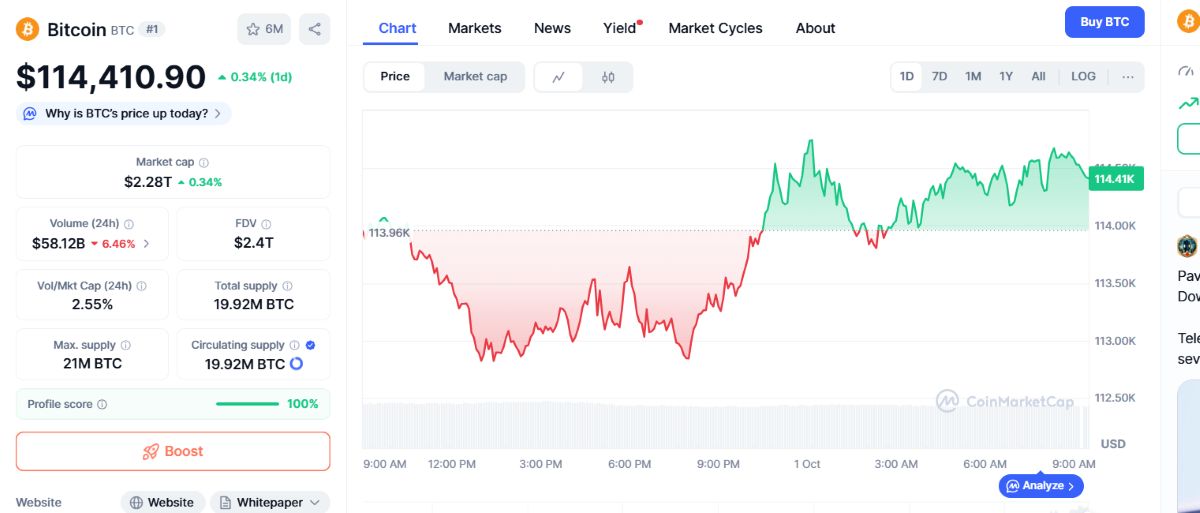Click the rocket icon in Boost button
Image resolution: width=1200 pixels, height=513 pixels.
[151, 452]
